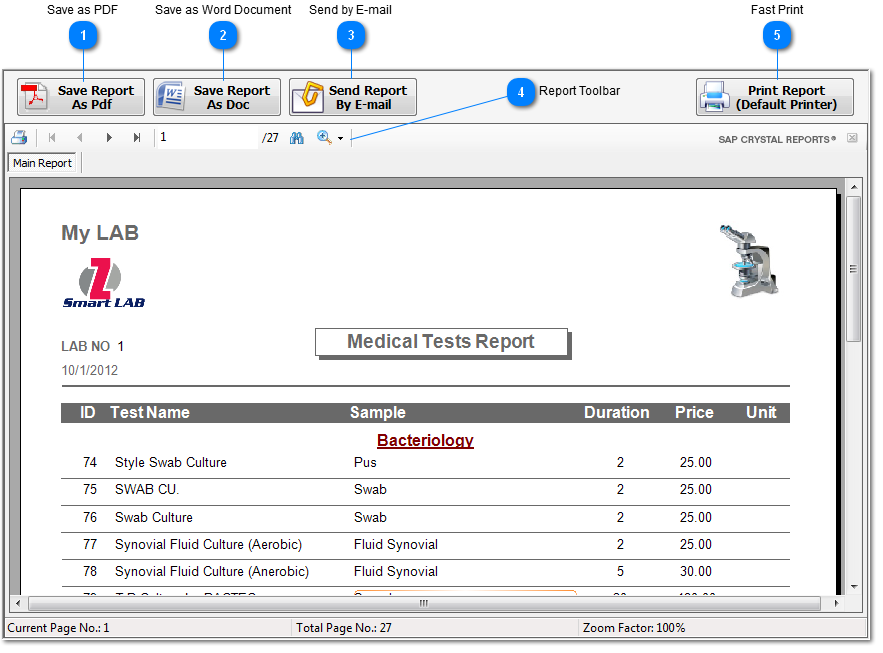
Task: Click the Bacteriology group heading link
Action: [425, 440]
